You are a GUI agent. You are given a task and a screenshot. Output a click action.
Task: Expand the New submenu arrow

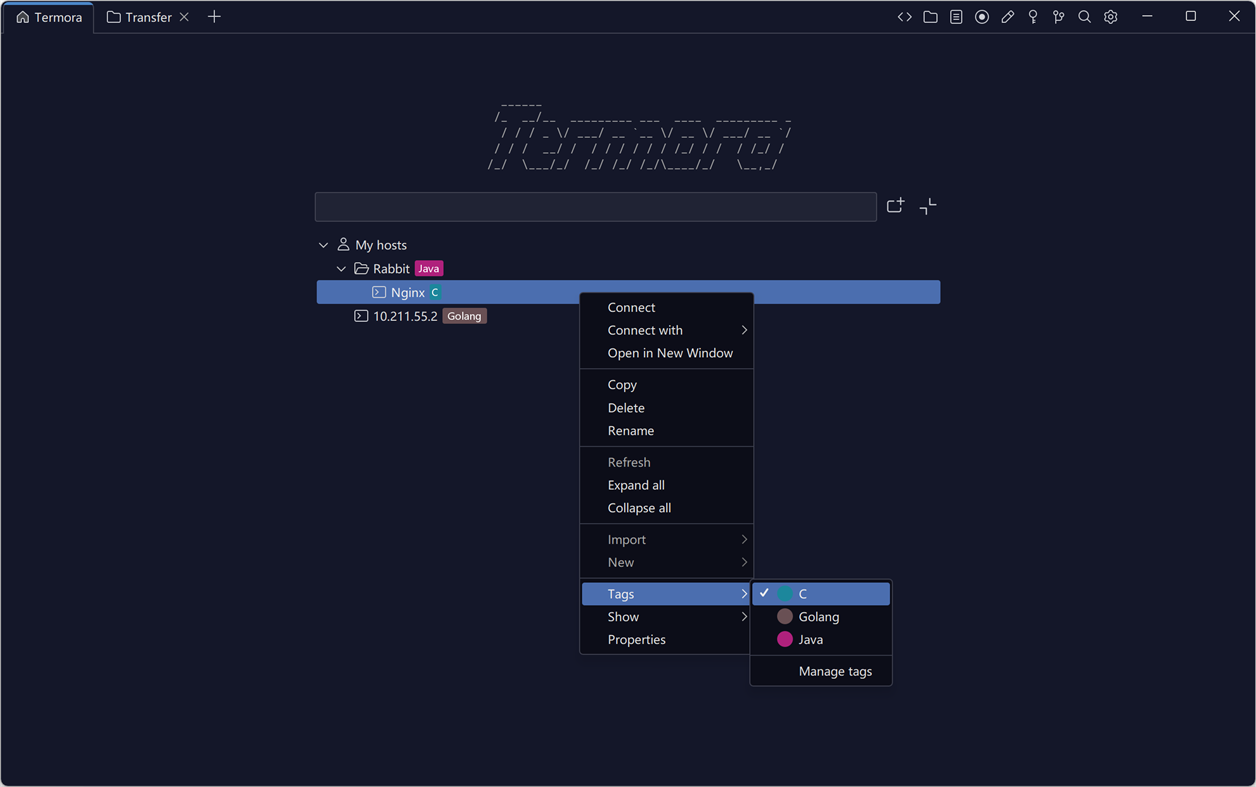tap(744, 562)
